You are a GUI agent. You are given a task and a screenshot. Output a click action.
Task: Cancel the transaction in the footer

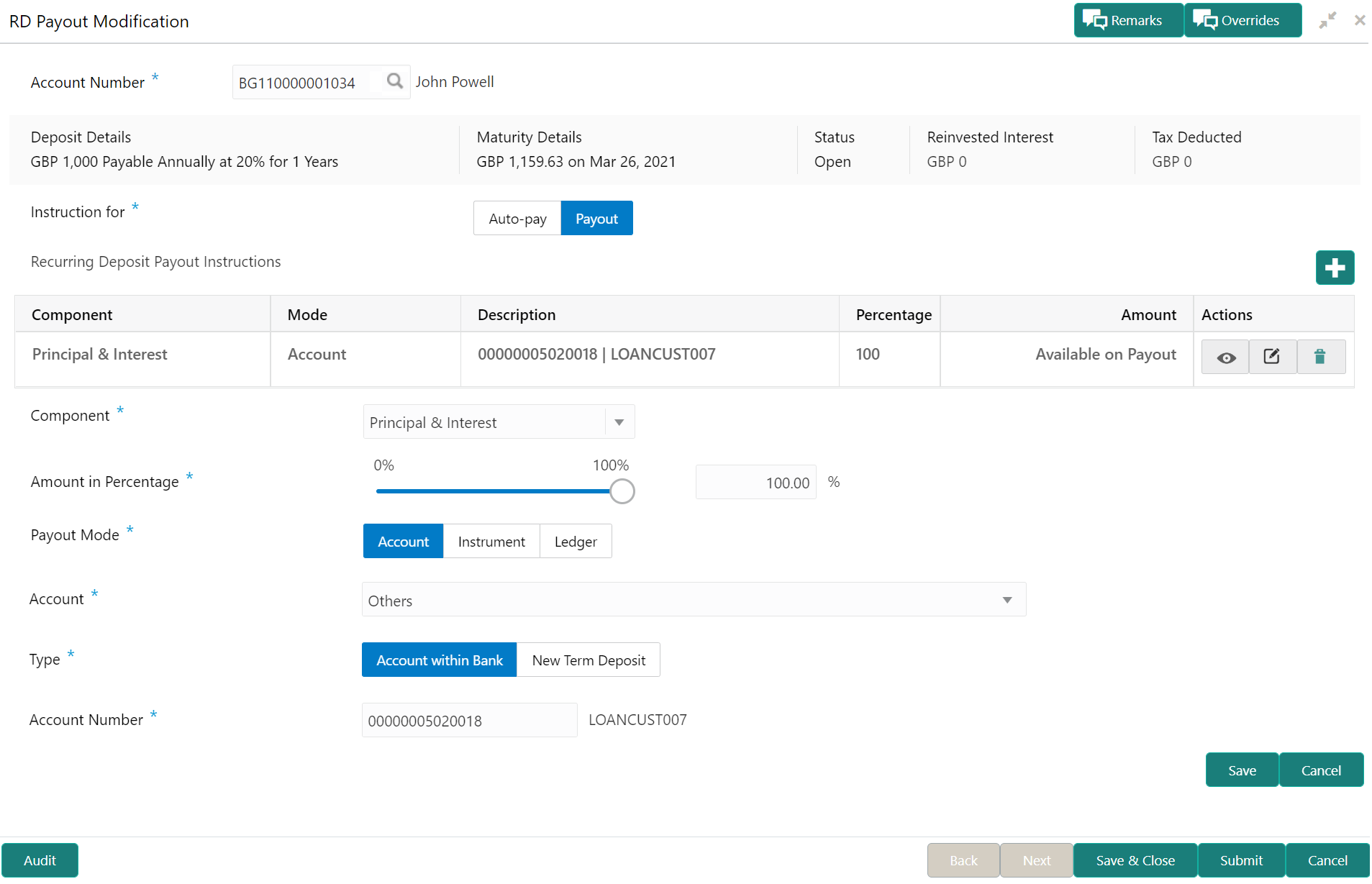[x=1327, y=860]
